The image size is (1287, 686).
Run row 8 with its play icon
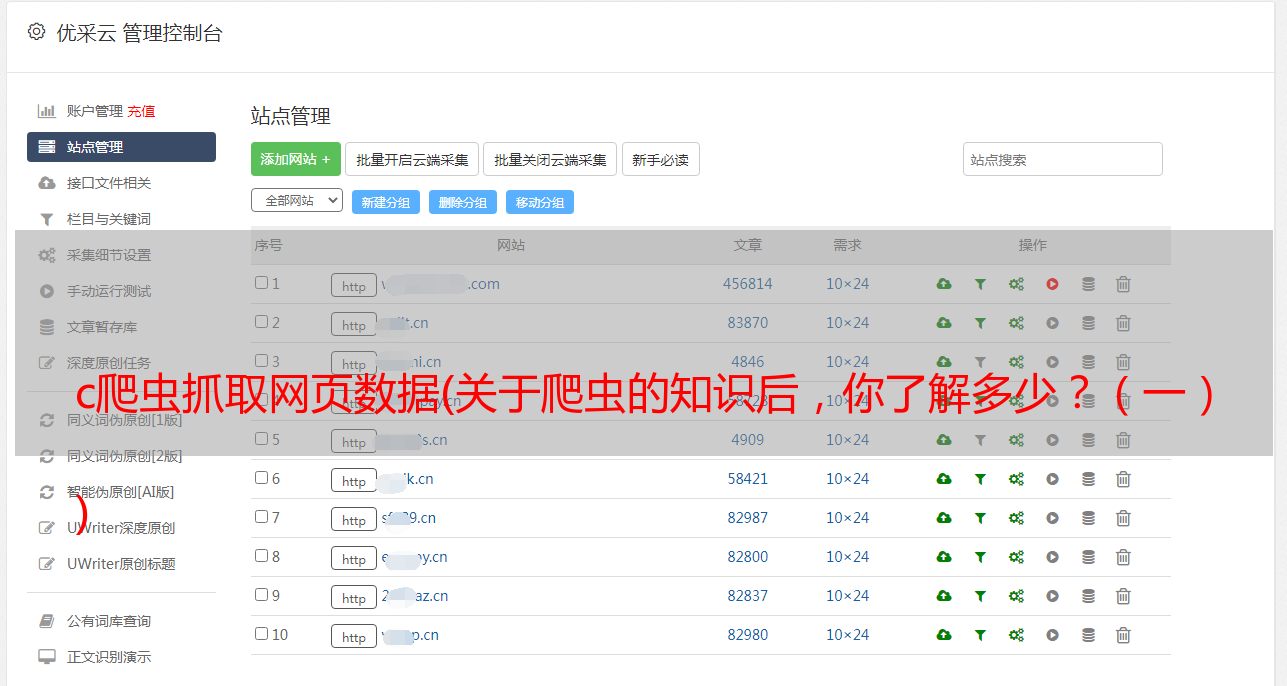click(x=1052, y=557)
